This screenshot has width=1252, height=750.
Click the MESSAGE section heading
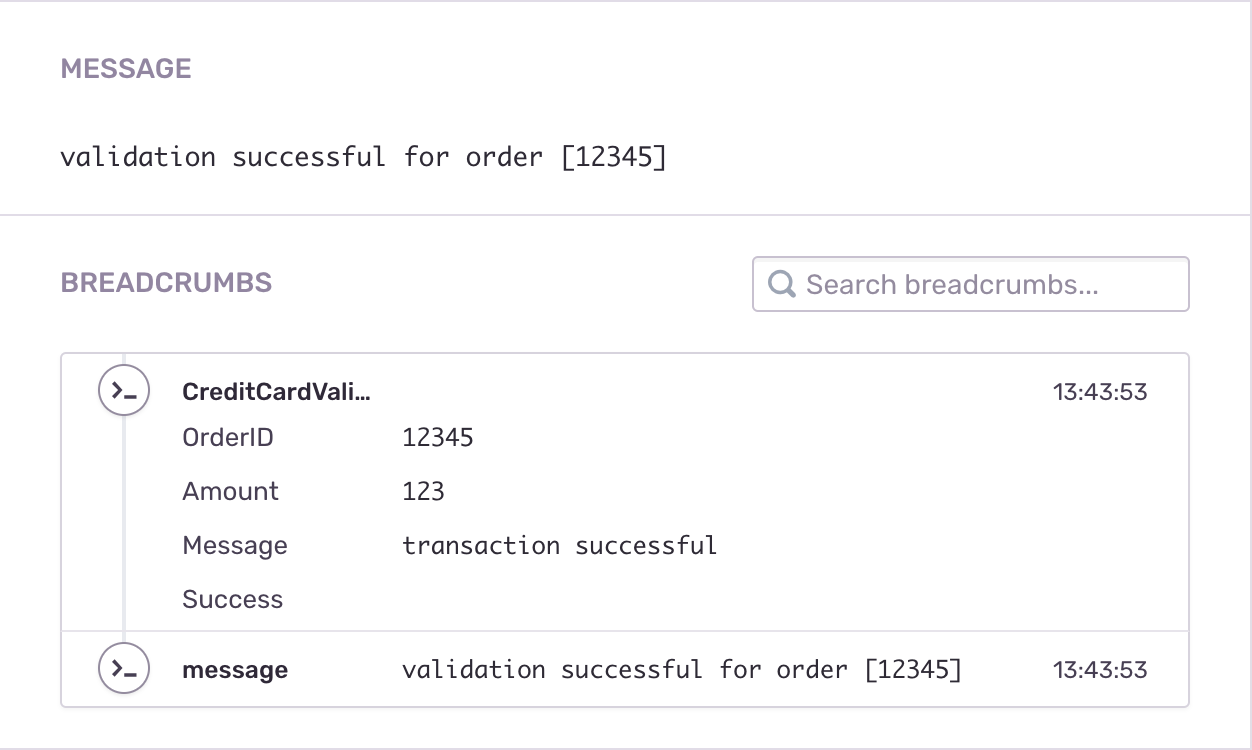click(126, 69)
